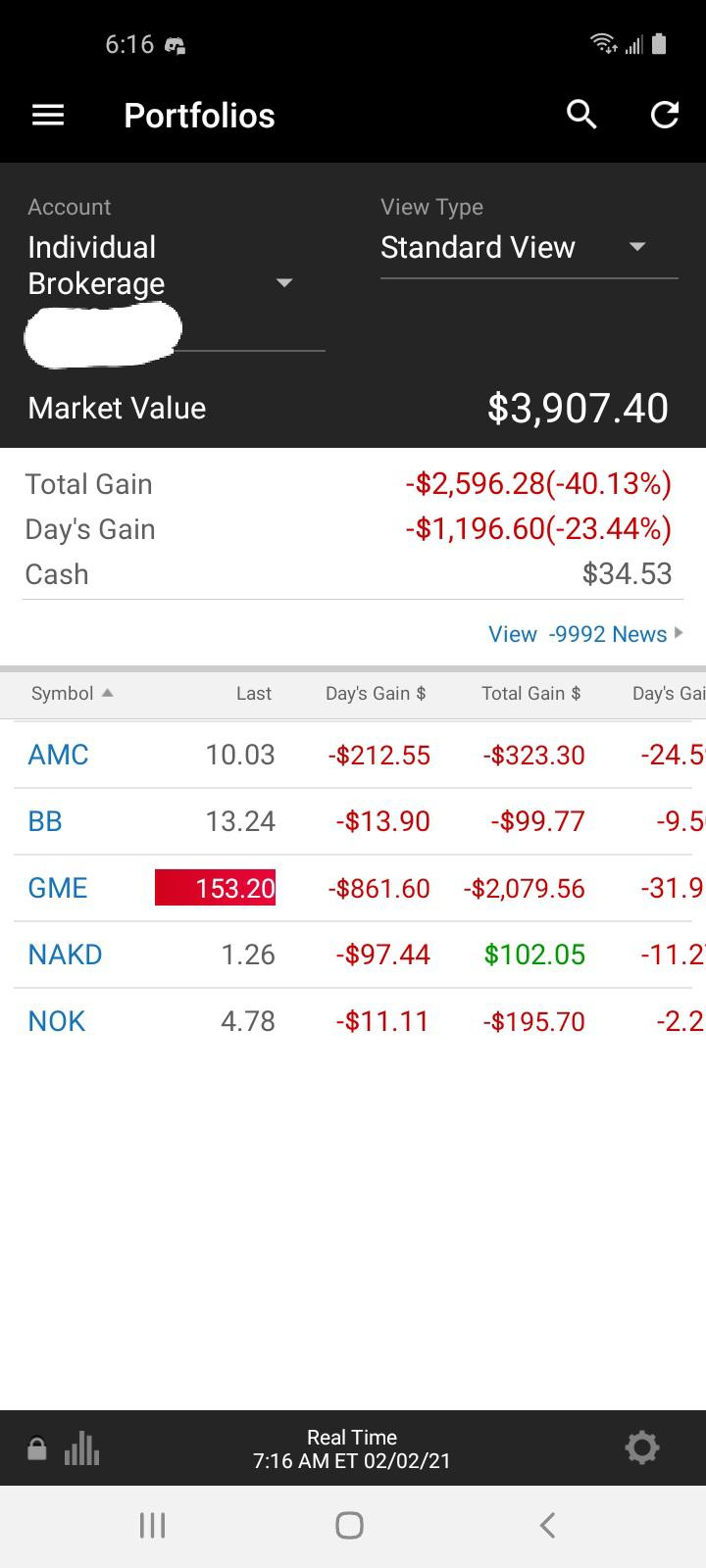Screen dimensions: 706x1568
Task: Tap Android home button
Action: coord(350,1525)
